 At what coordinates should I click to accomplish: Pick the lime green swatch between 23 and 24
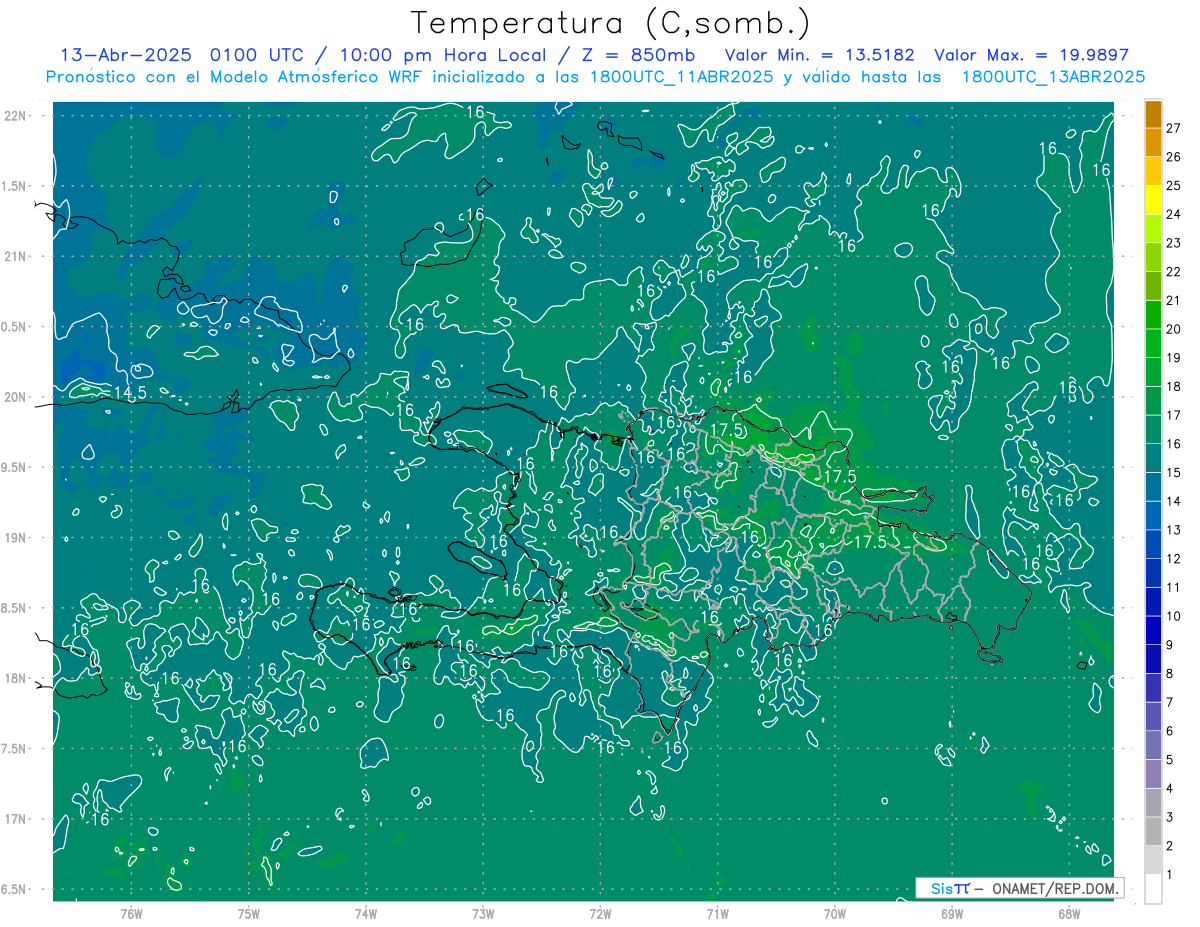coord(1153,229)
